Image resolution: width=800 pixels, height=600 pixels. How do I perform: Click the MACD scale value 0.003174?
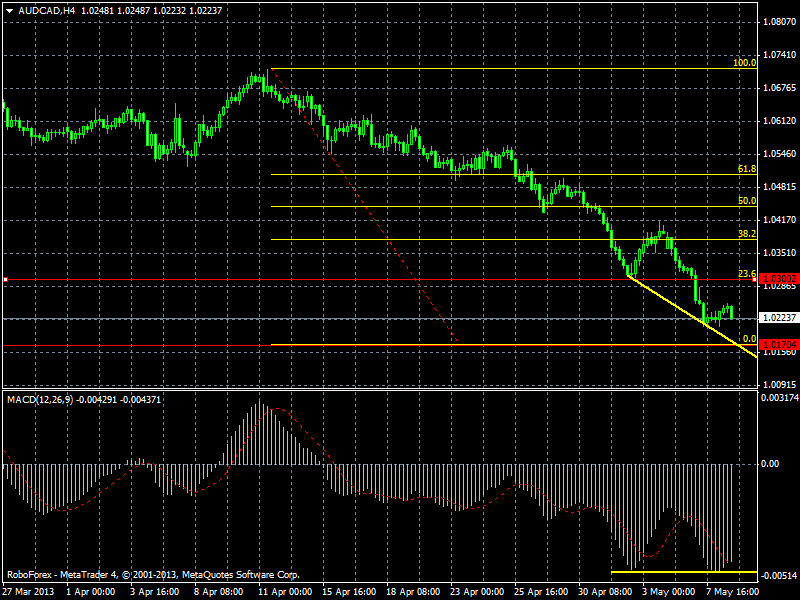779,398
